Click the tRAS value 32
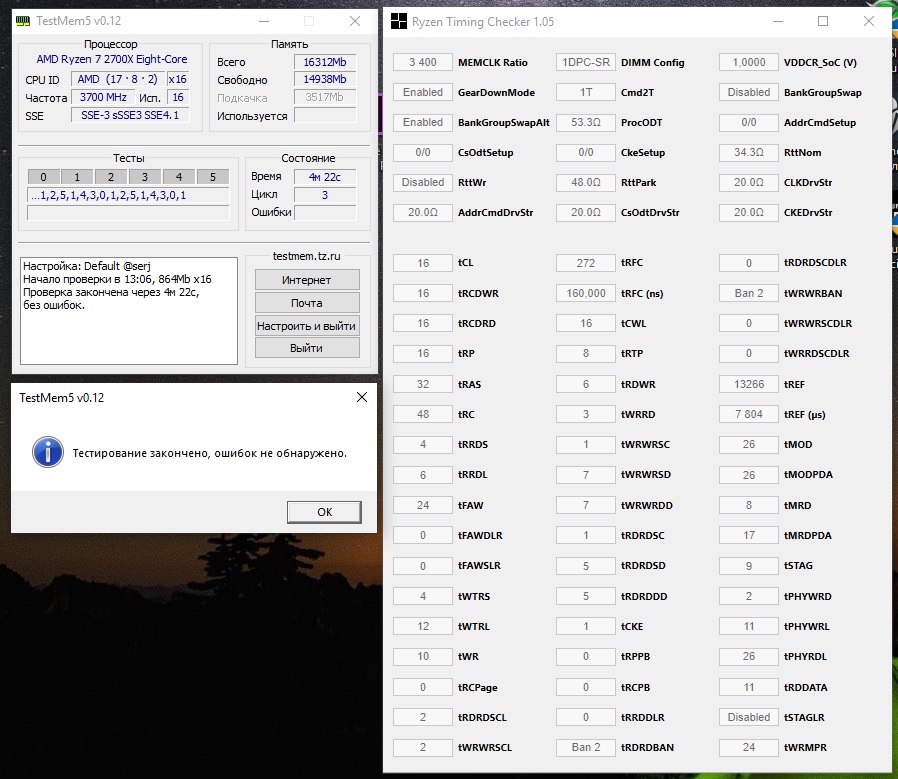 (423, 384)
